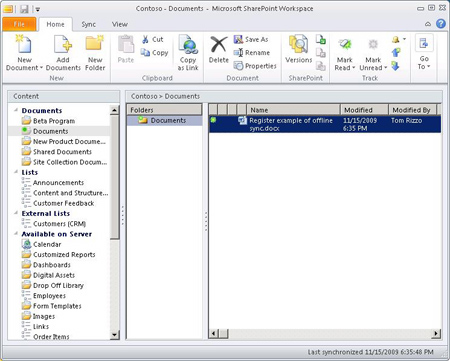450x361 pixels.
Task: Create a New Folder
Action: pos(95,53)
